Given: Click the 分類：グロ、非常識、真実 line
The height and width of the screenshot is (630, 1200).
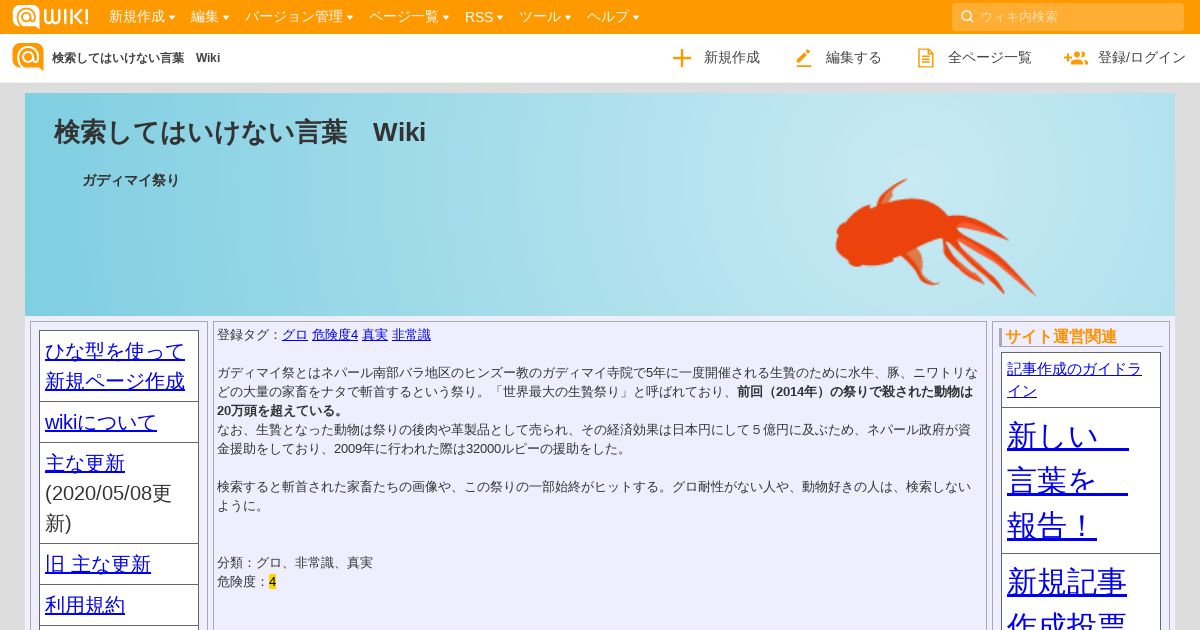Looking at the screenshot, I should (295, 563).
